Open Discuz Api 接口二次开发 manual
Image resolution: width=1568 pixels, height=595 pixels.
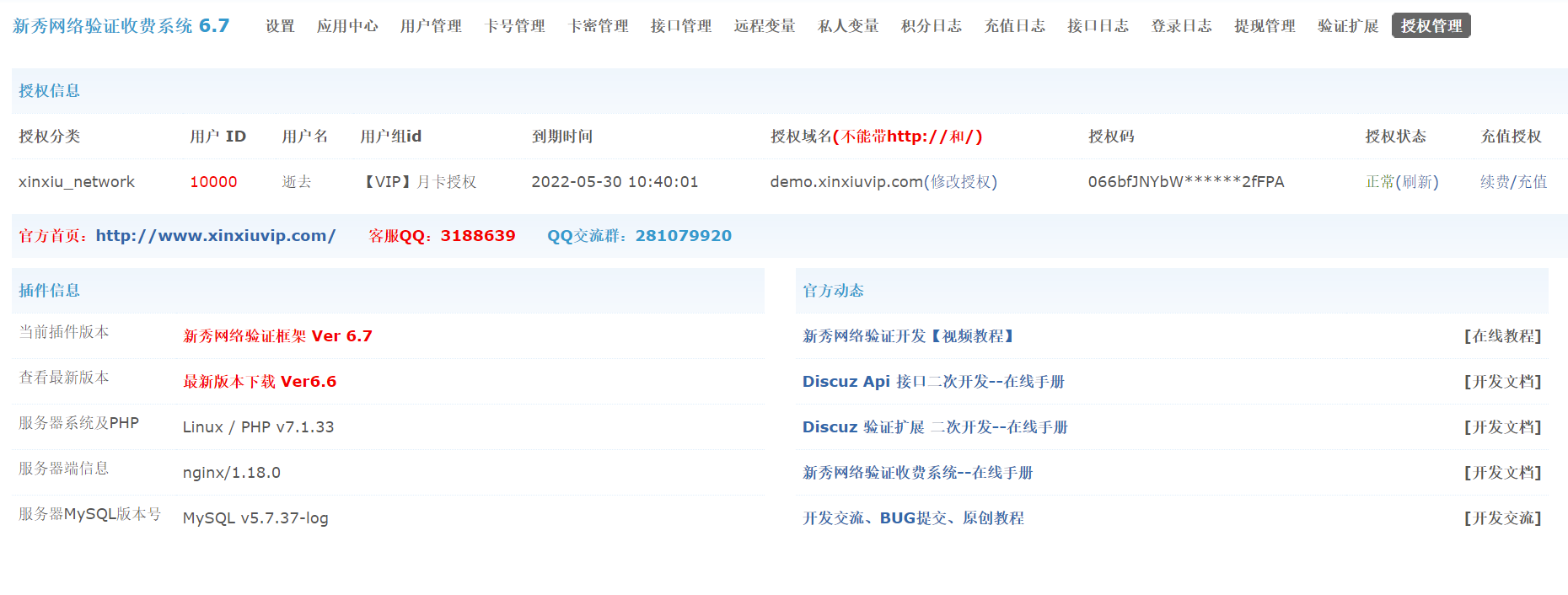933,382
